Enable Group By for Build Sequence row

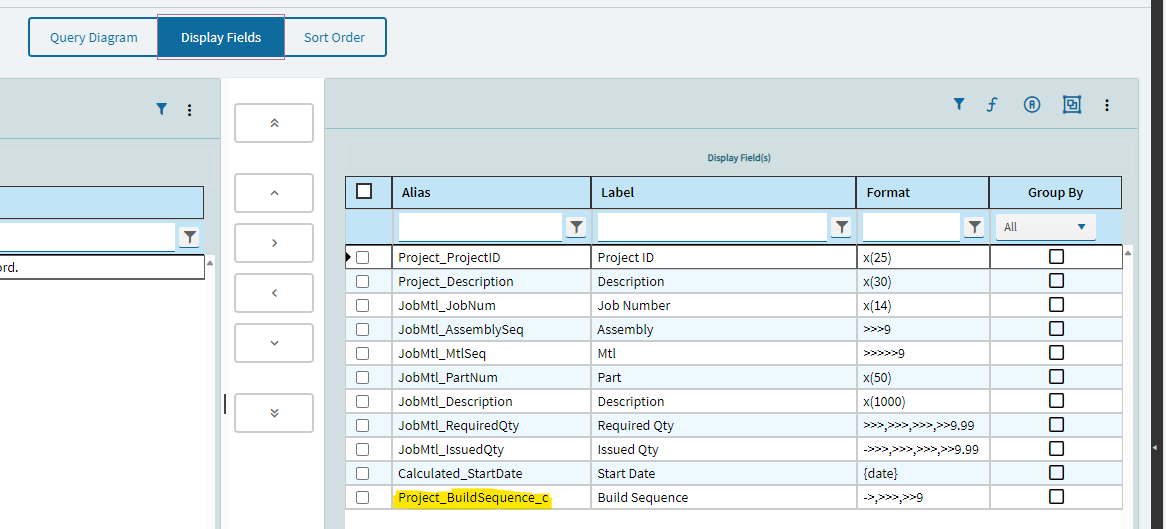coord(1056,496)
